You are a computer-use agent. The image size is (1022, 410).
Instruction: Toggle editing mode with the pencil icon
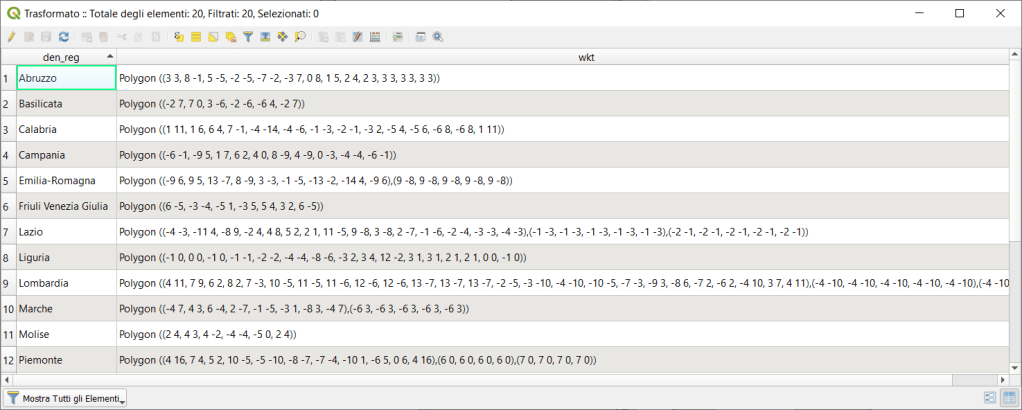[x=10, y=37]
